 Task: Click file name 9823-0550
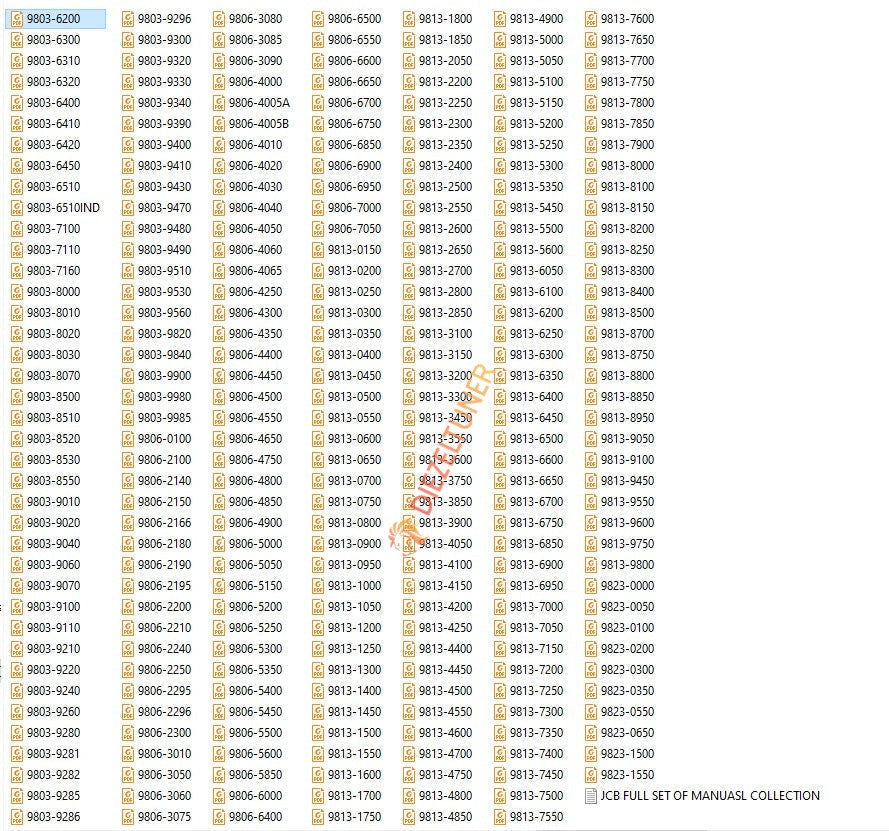627,712
